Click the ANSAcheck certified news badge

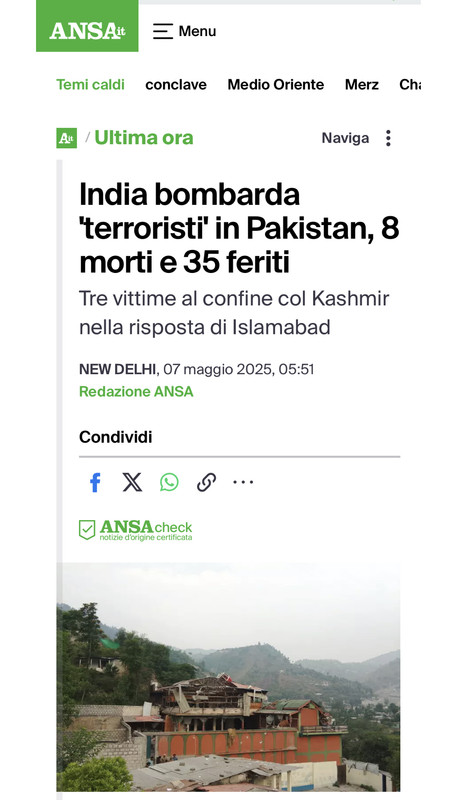pyautogui.click(x=136, y=530)
